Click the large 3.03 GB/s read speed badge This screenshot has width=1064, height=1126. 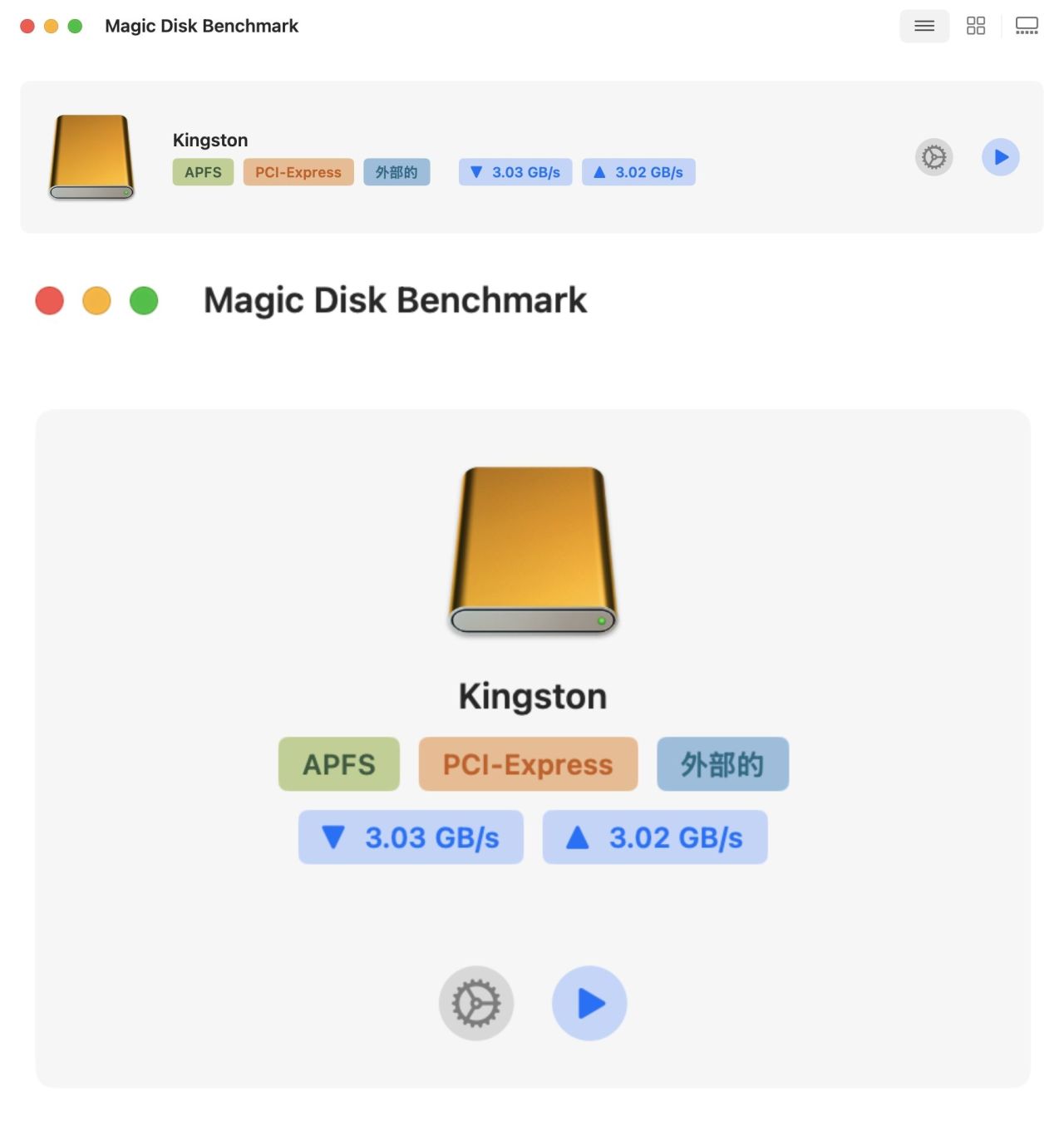411,837
